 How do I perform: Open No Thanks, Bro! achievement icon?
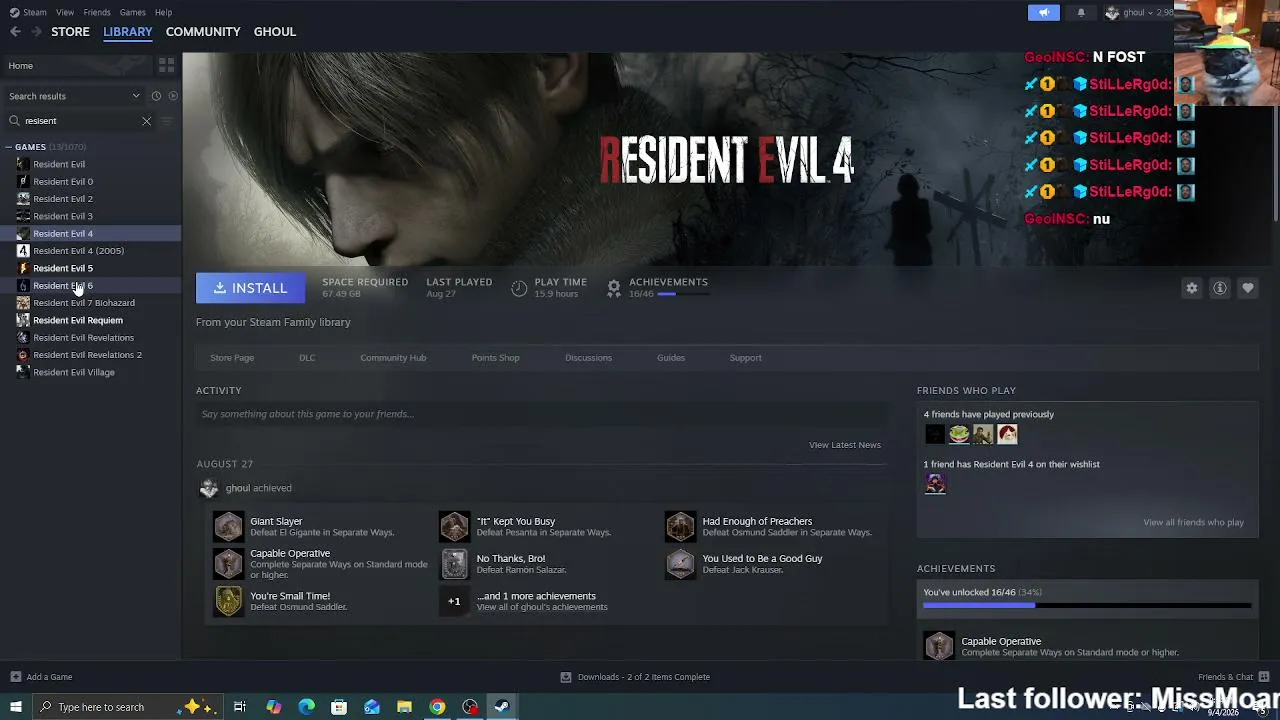pyautogui.click(x=454, y=564)
